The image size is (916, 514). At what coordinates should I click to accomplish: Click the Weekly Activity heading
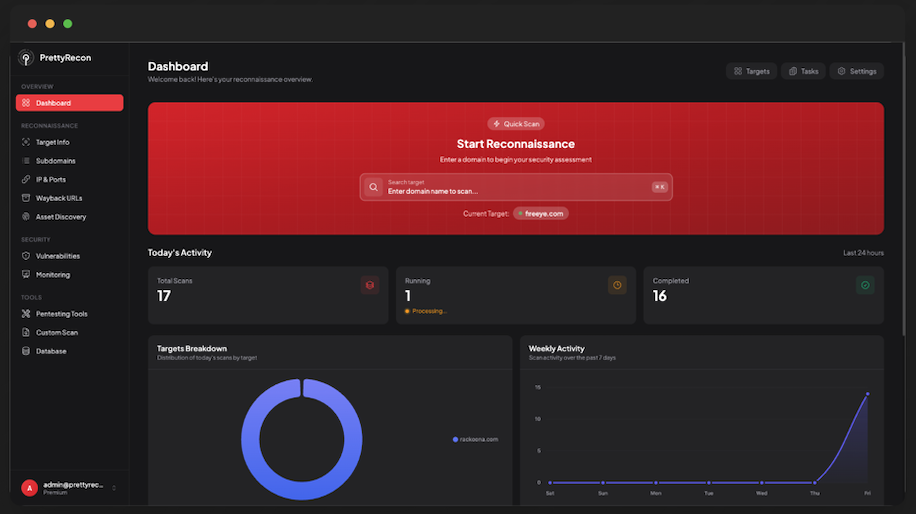pos(556,349)
